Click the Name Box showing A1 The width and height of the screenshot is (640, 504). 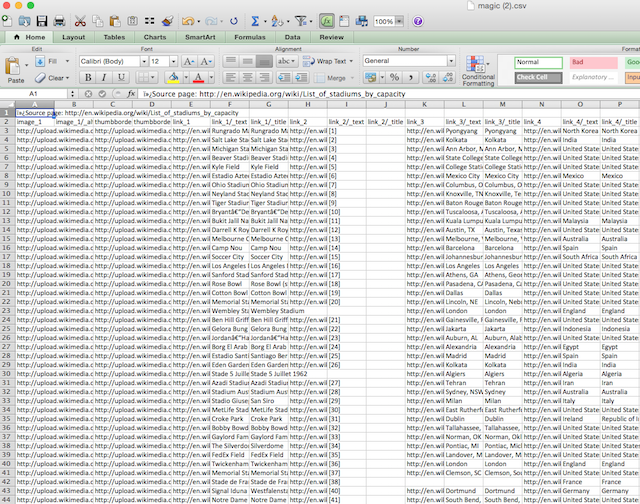coord(33,94)
